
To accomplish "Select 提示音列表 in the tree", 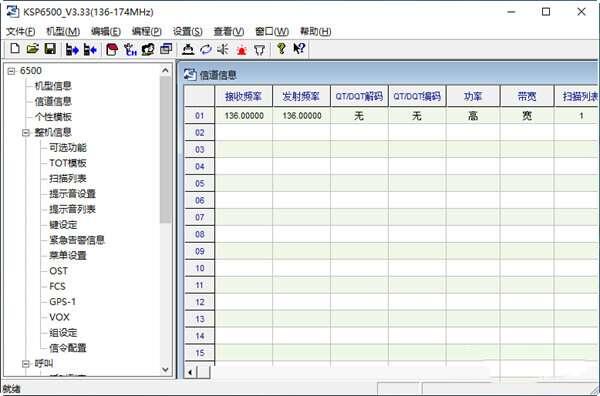I will (x=72, y=209).
